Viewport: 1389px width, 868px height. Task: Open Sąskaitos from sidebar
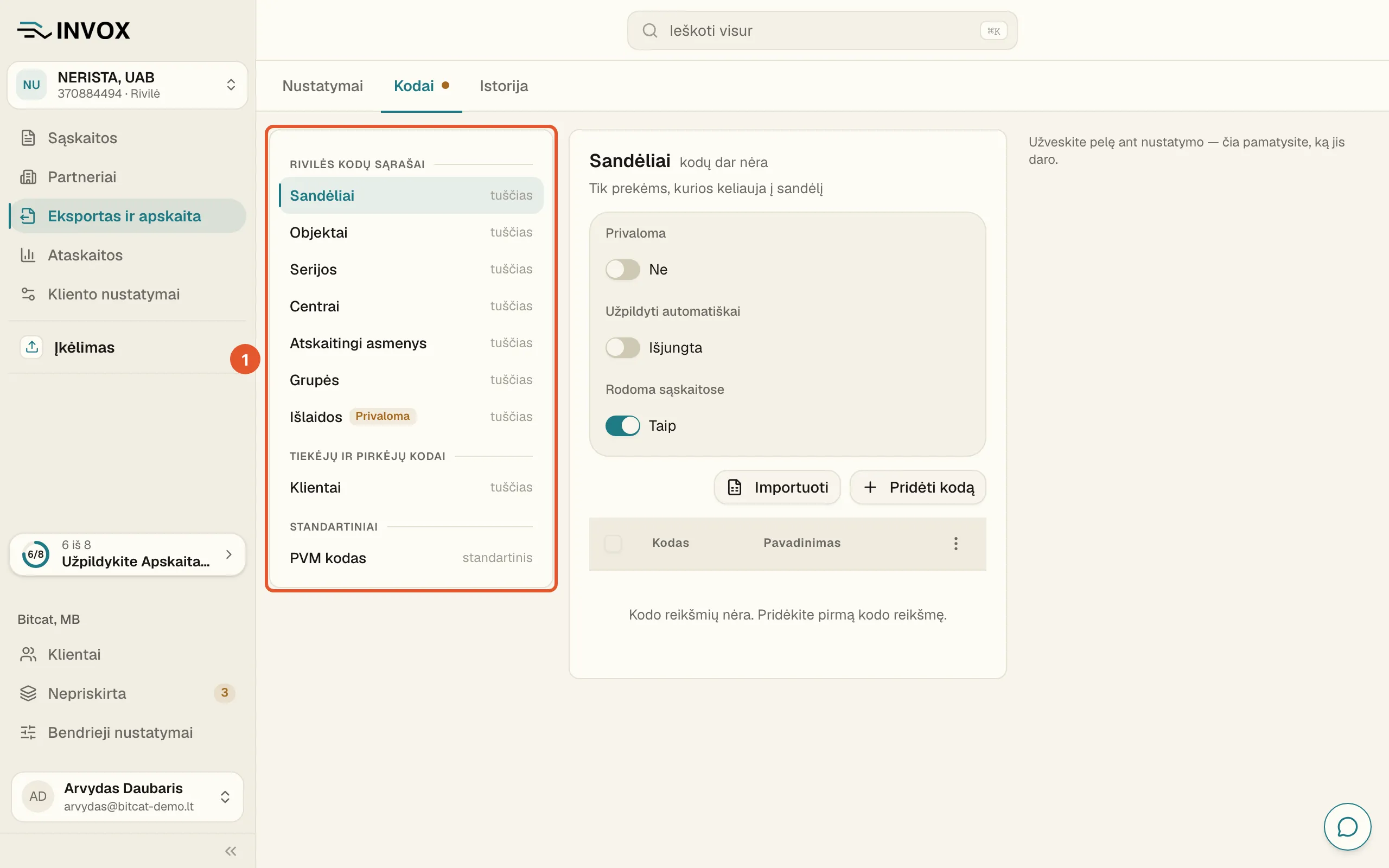(x=128, y=138)
